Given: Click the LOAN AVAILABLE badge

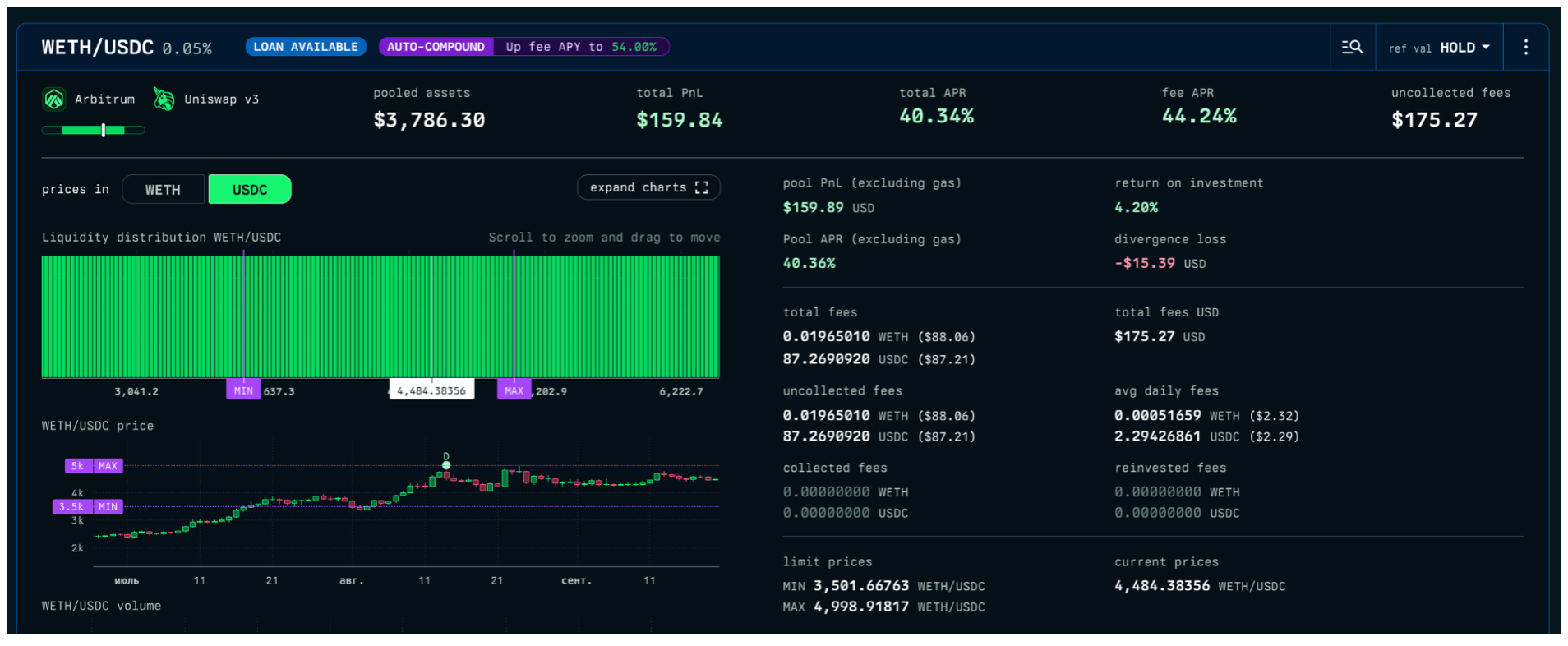Looking at the screenshot, I should 306,47.
